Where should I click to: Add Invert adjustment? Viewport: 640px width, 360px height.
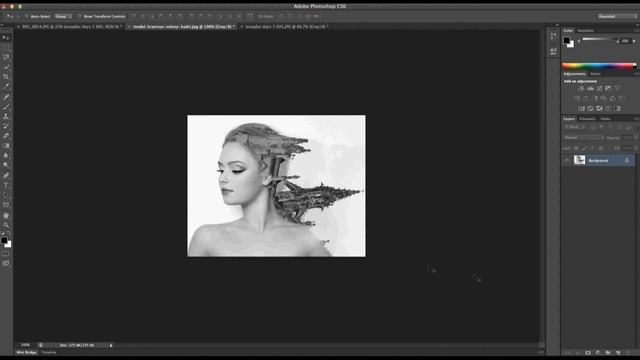point(581,109)
